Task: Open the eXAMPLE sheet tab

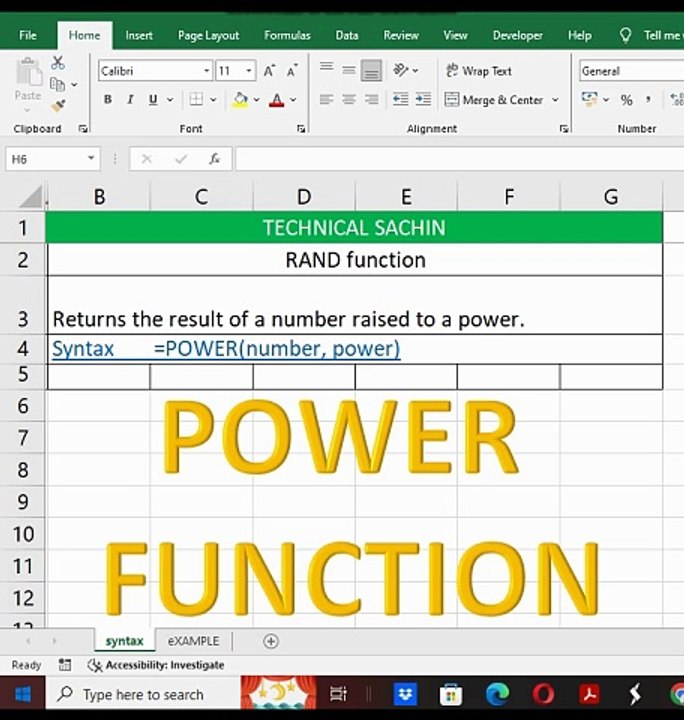Action: point(193,641)
